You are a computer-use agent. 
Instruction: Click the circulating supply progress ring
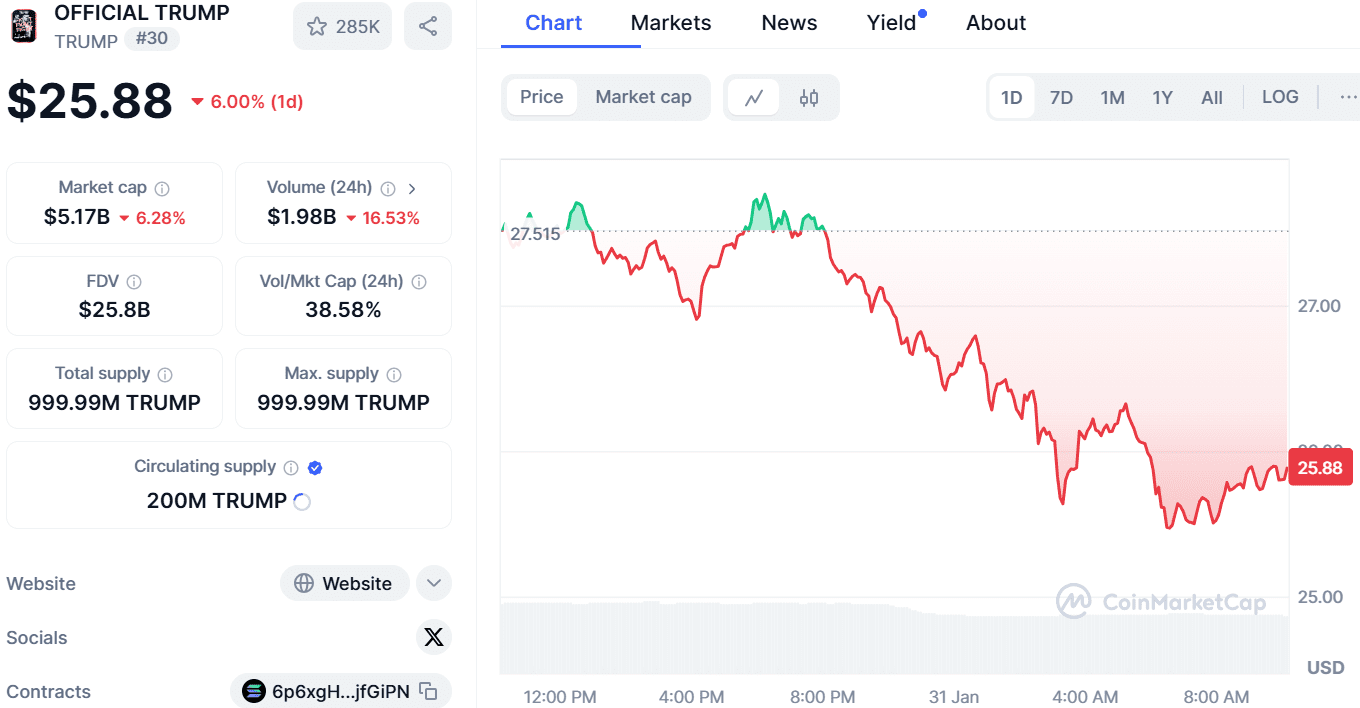pos(301,502)
